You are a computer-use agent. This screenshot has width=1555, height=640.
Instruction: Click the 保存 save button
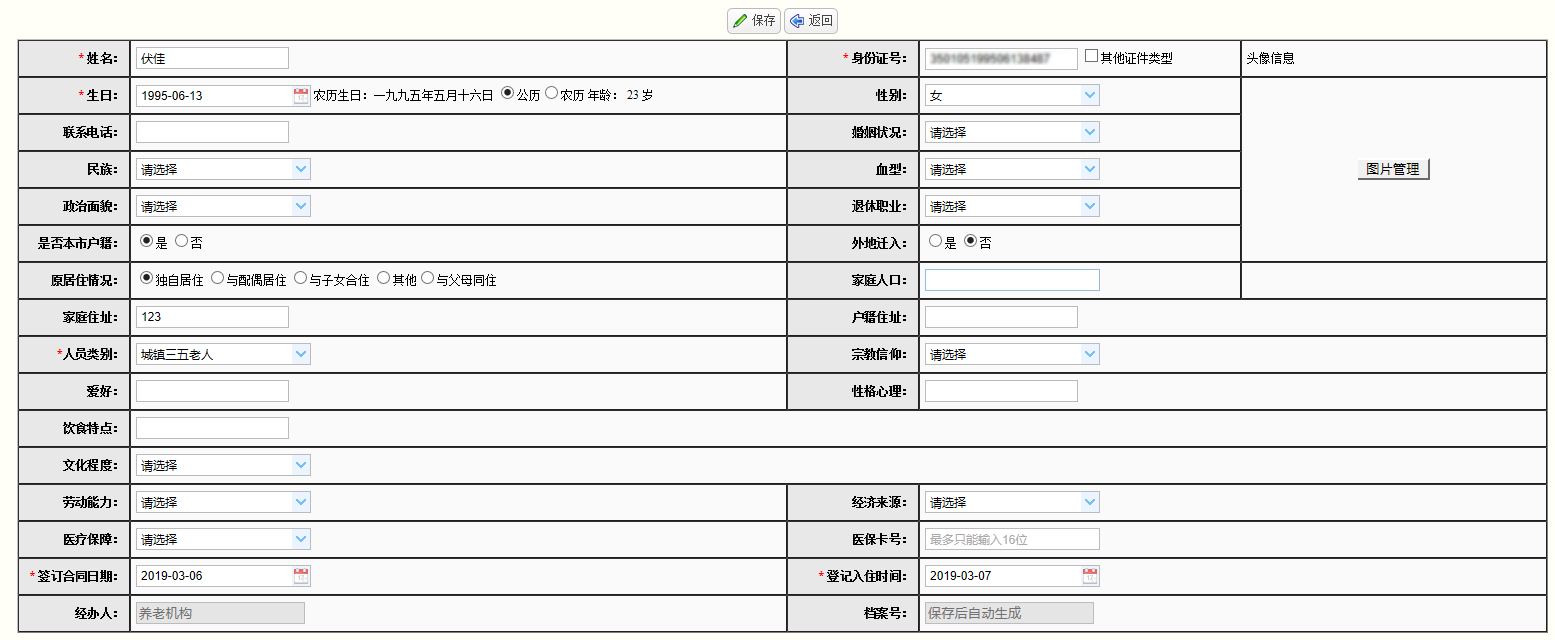(754, 21)
